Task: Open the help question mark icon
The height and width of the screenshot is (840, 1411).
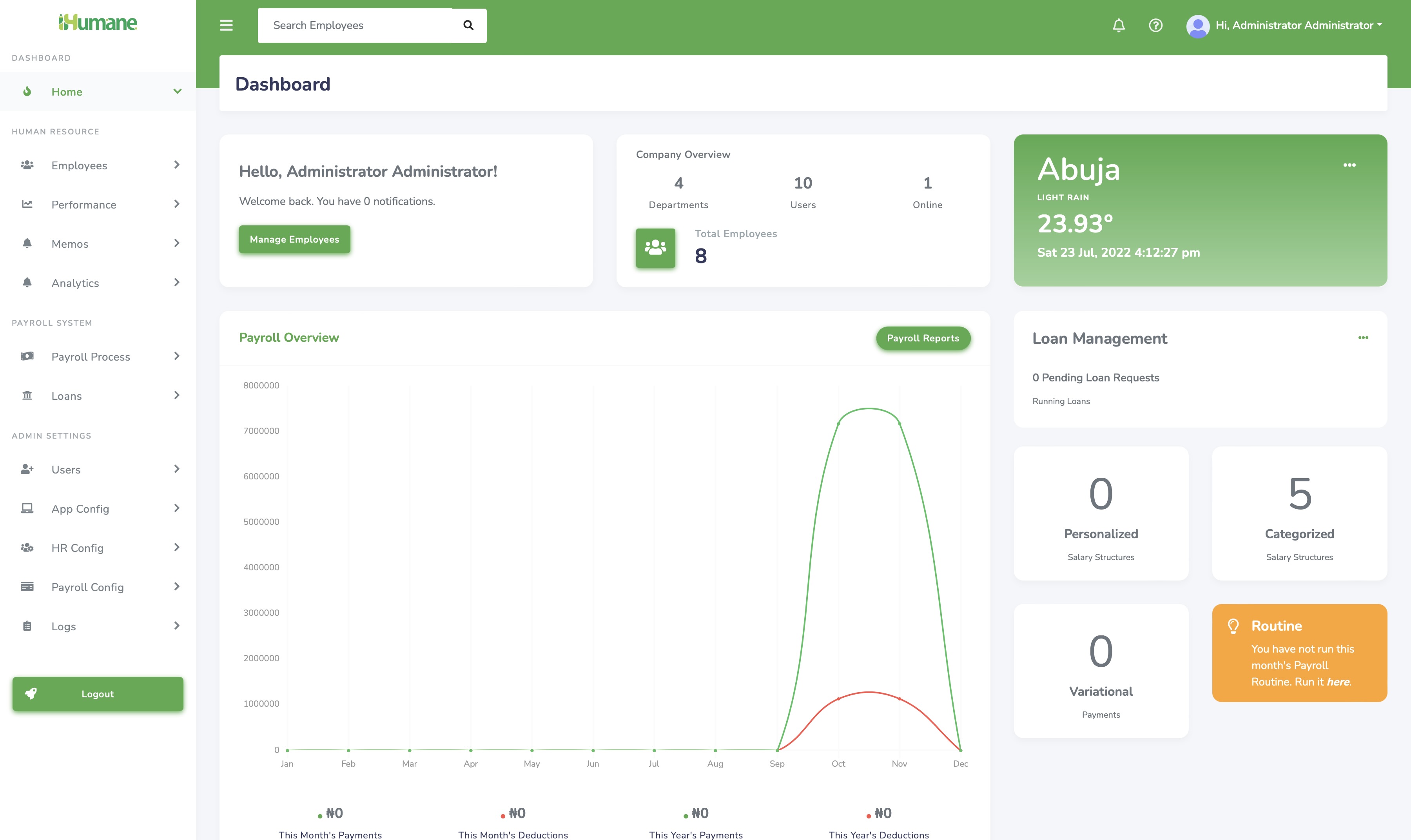Action: coord(1156,25)
